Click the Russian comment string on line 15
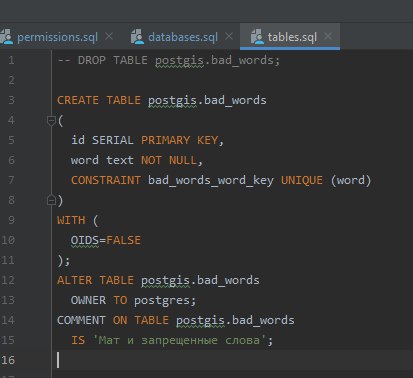413x378 pixels. (x=179, y=340)
